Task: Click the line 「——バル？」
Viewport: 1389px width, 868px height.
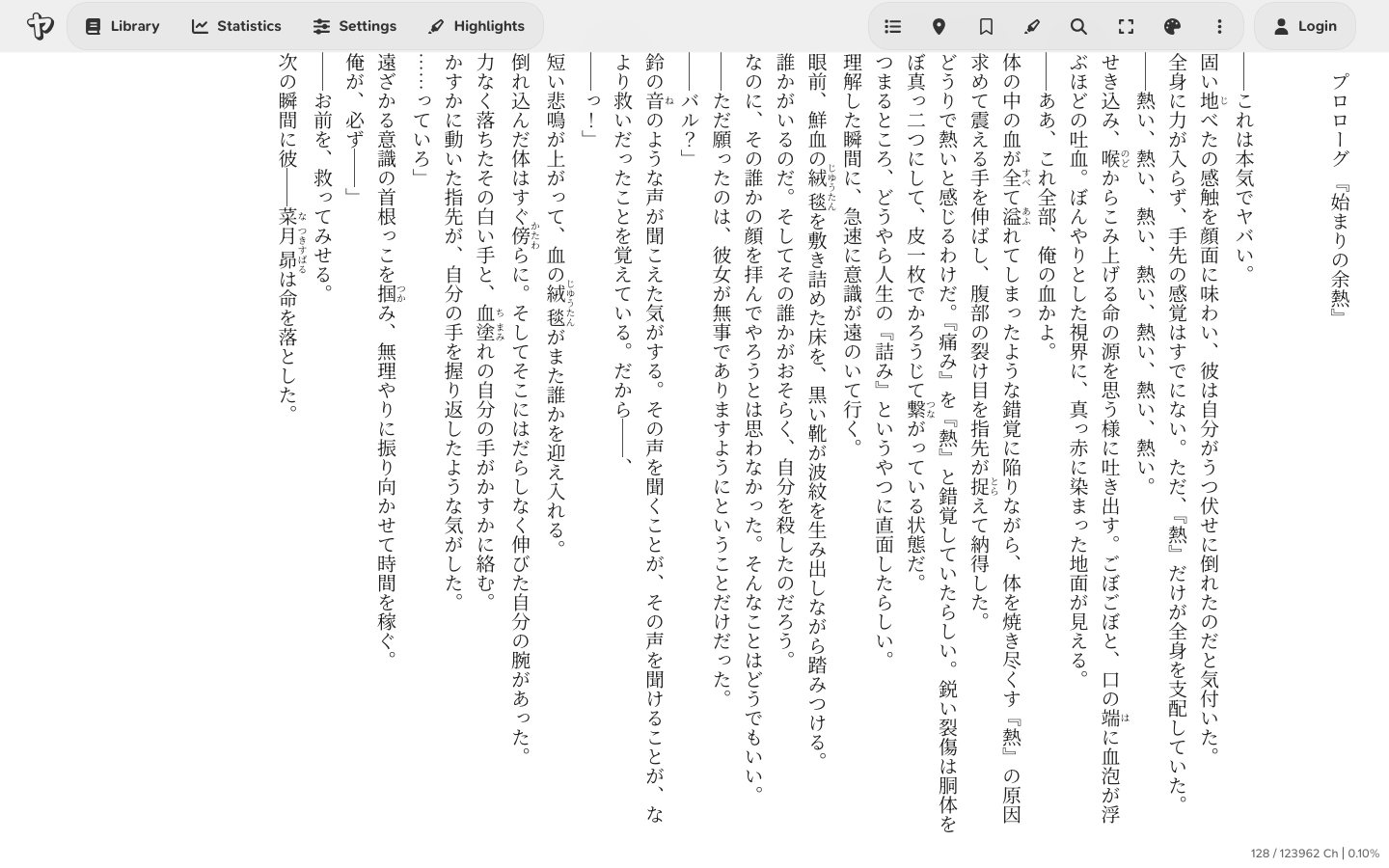Action: tap(691, 106)
